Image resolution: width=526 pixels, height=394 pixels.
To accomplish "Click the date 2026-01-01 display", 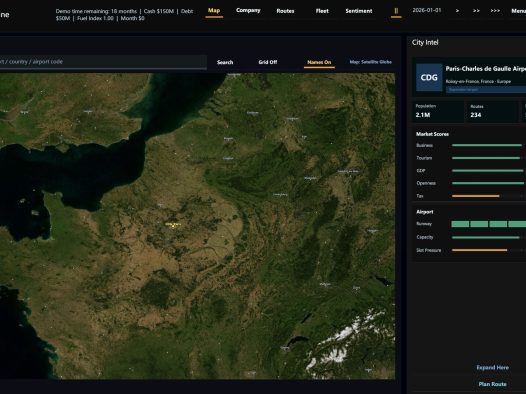I will [x=427, y=10].
